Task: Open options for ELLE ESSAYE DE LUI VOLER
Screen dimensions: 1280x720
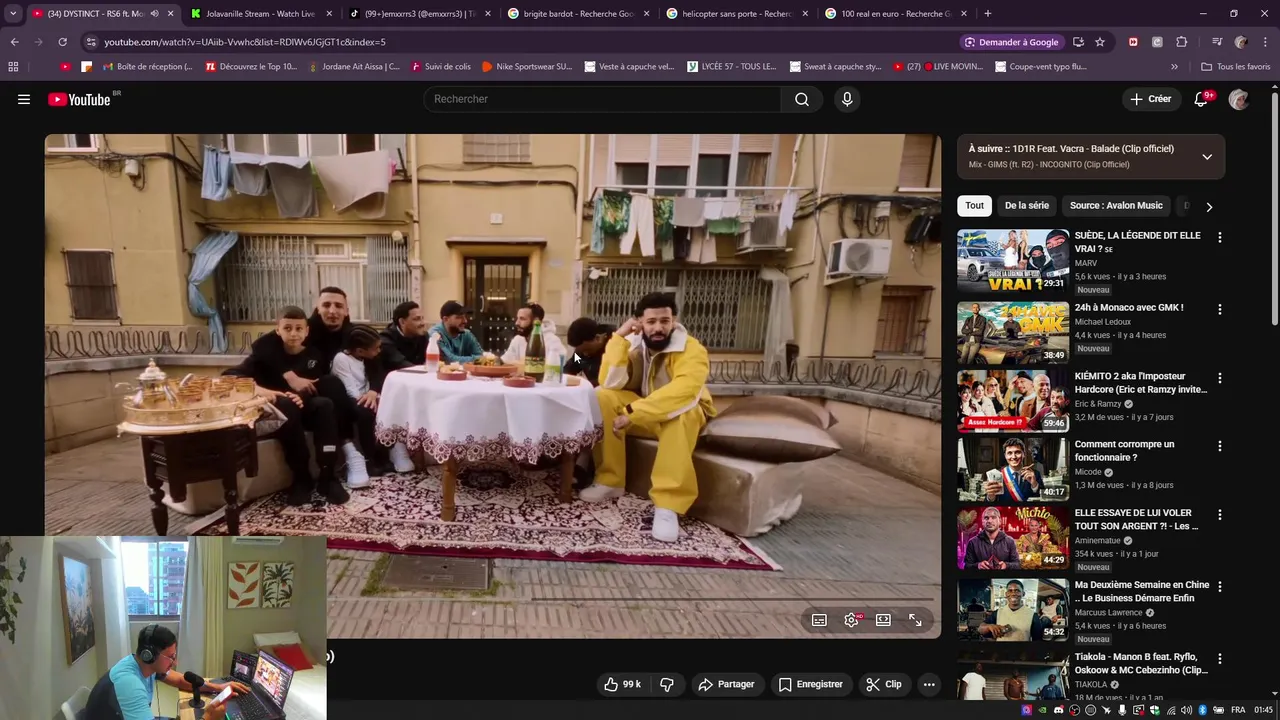Action: point(1219,515)
